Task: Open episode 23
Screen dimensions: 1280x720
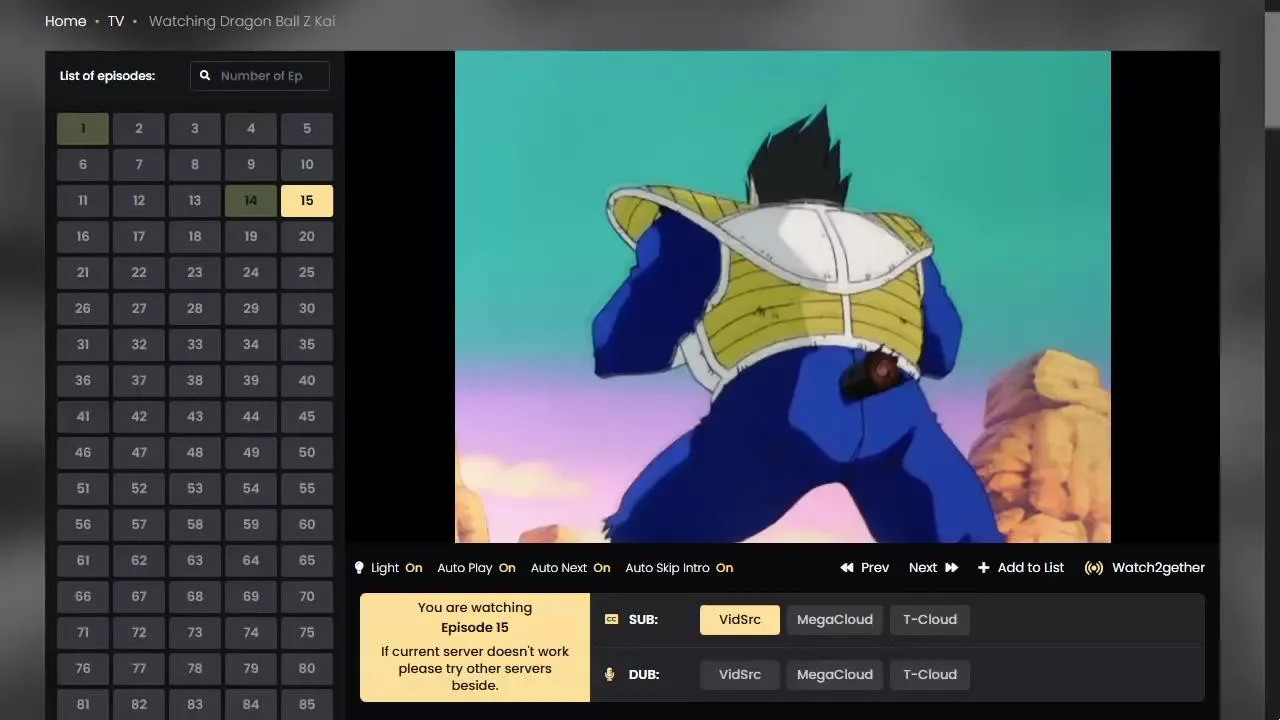Action: click(195, 273)
